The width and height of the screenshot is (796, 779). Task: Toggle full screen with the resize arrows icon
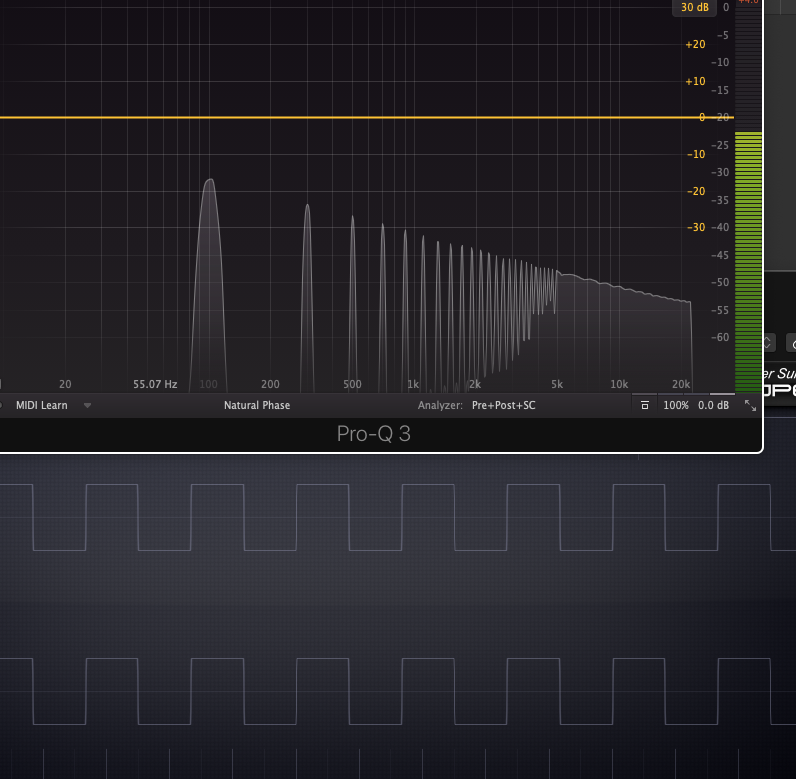750,405
